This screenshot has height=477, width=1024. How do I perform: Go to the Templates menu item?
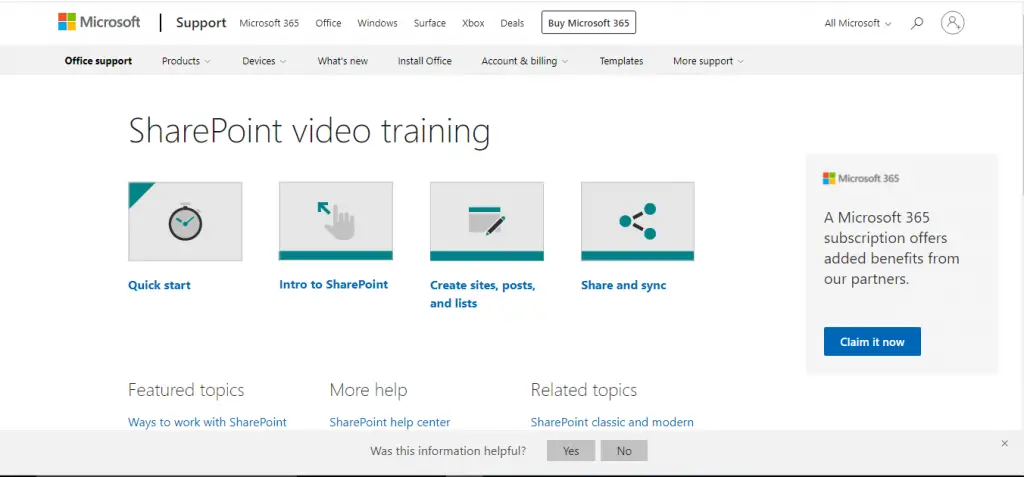pyautogui.click(x=621, y=61)
